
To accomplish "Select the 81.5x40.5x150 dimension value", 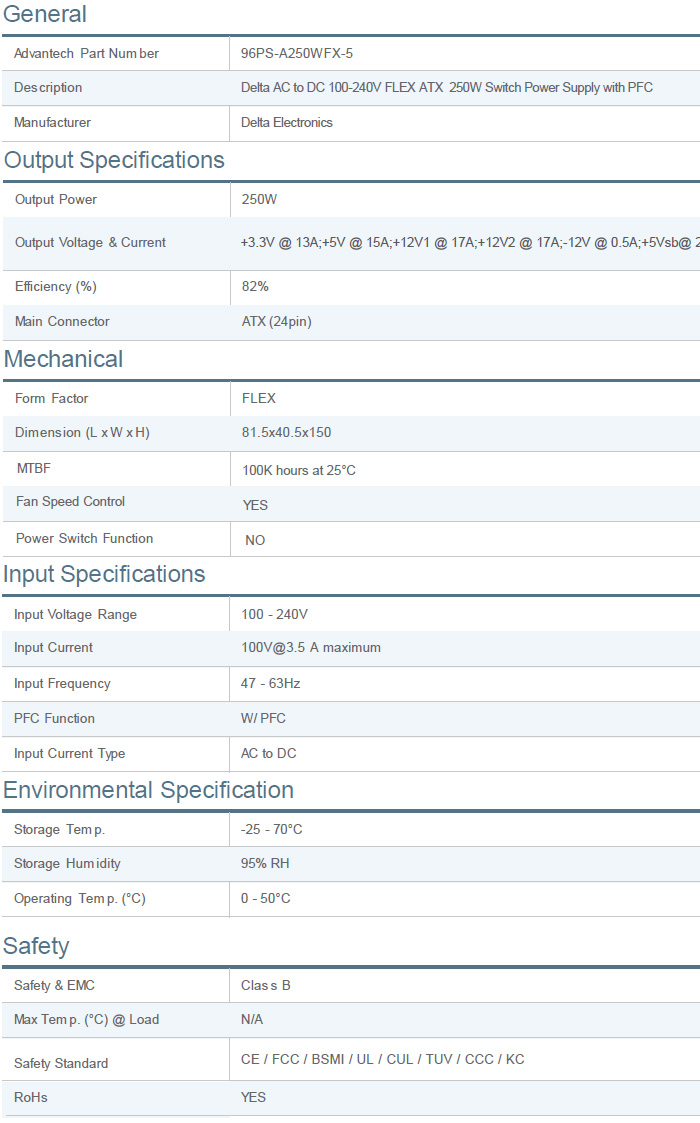I will [286, 433].
